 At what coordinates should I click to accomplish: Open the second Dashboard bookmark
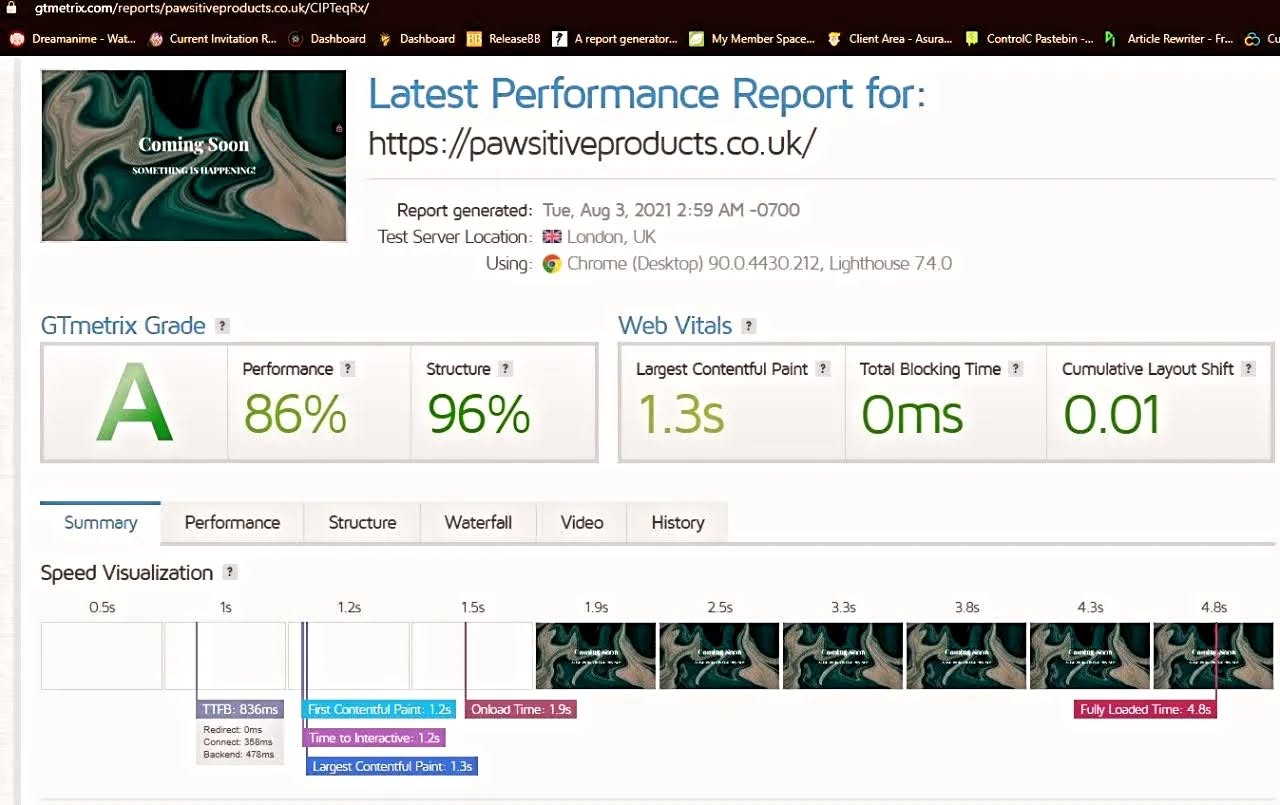click(x=416, y=39)
